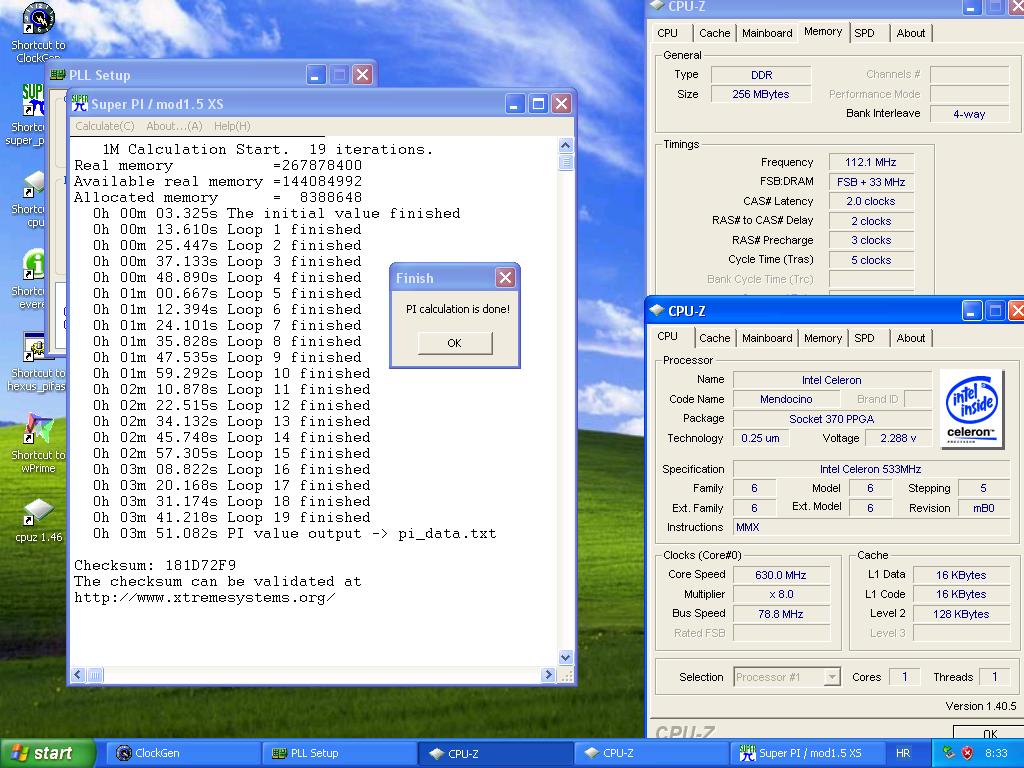The image size is (1024, 768).
Task: Select the Mainboard tab in upper CPU-Z
Action: 767,33
